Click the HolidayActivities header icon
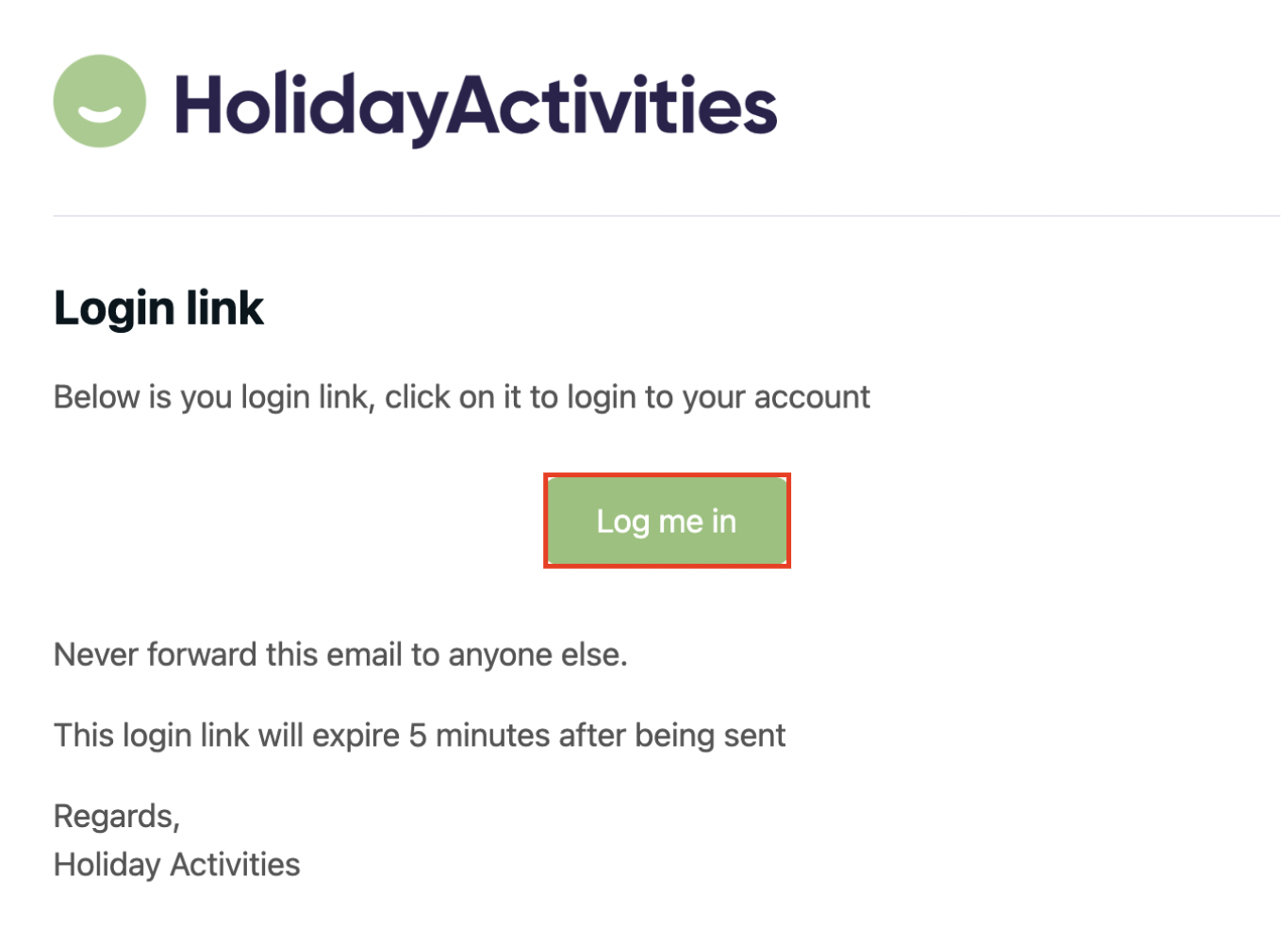This screenshot has height=928, width=1288. point(98,101)
